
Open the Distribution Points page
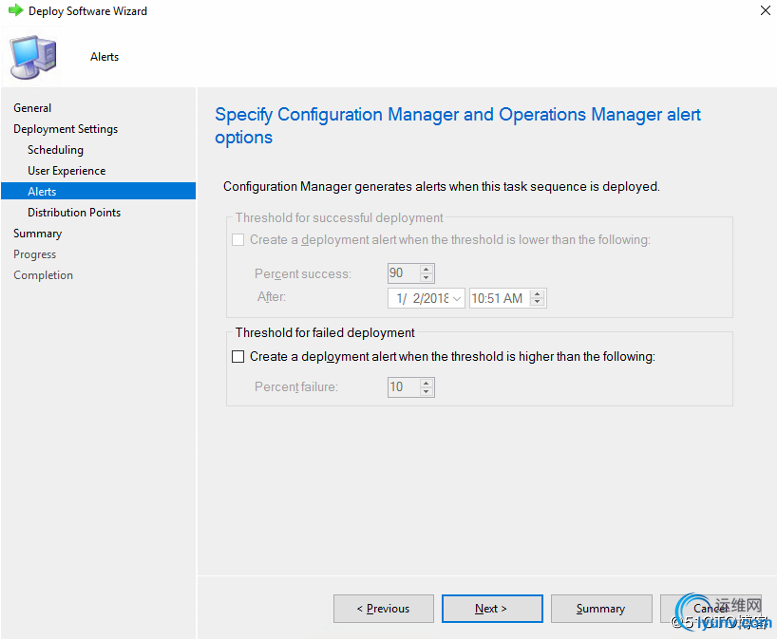tap(74, 212)
